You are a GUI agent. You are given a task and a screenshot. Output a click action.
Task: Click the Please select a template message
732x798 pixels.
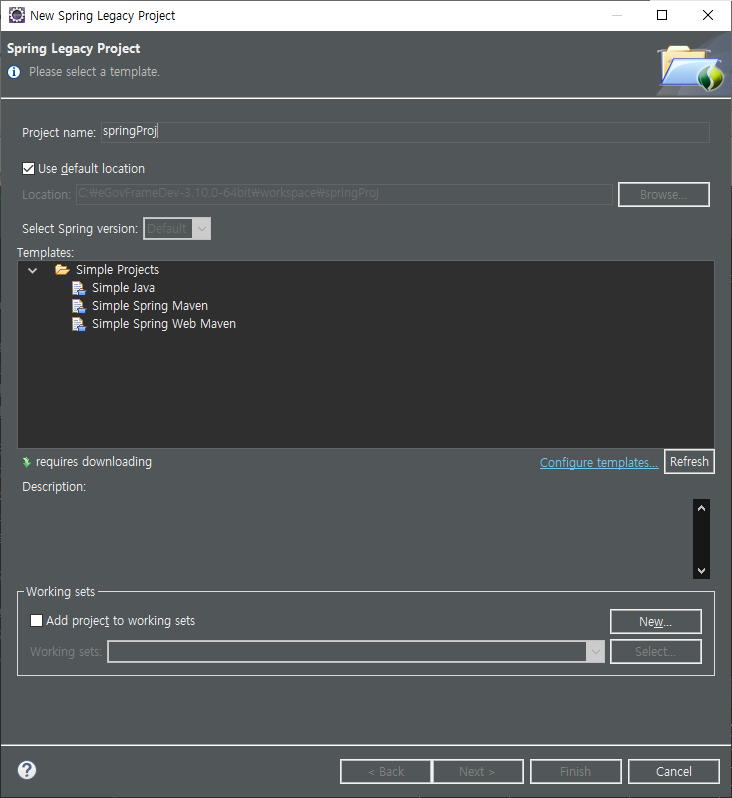tap(94, 72)
